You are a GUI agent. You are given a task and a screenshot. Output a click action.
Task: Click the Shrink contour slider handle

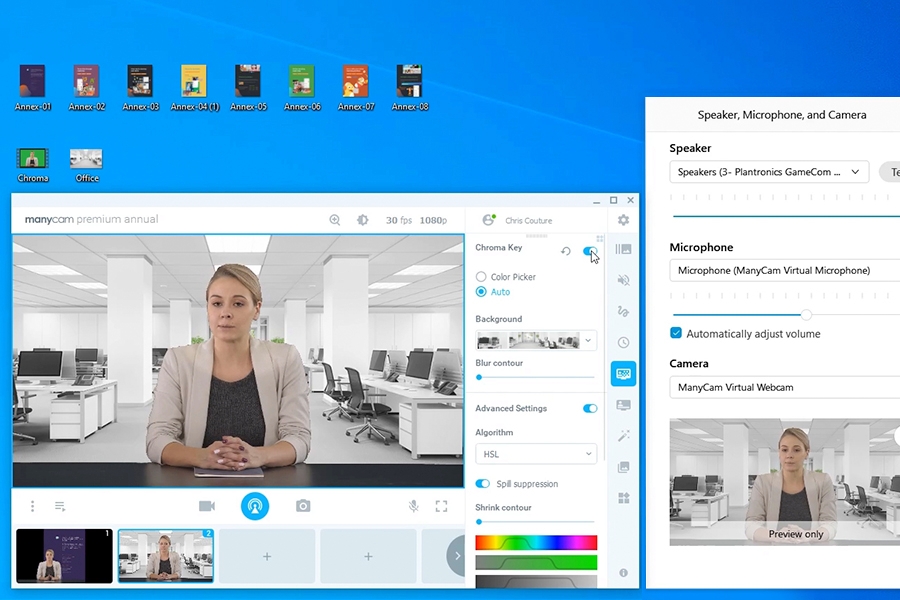[479, 522]
